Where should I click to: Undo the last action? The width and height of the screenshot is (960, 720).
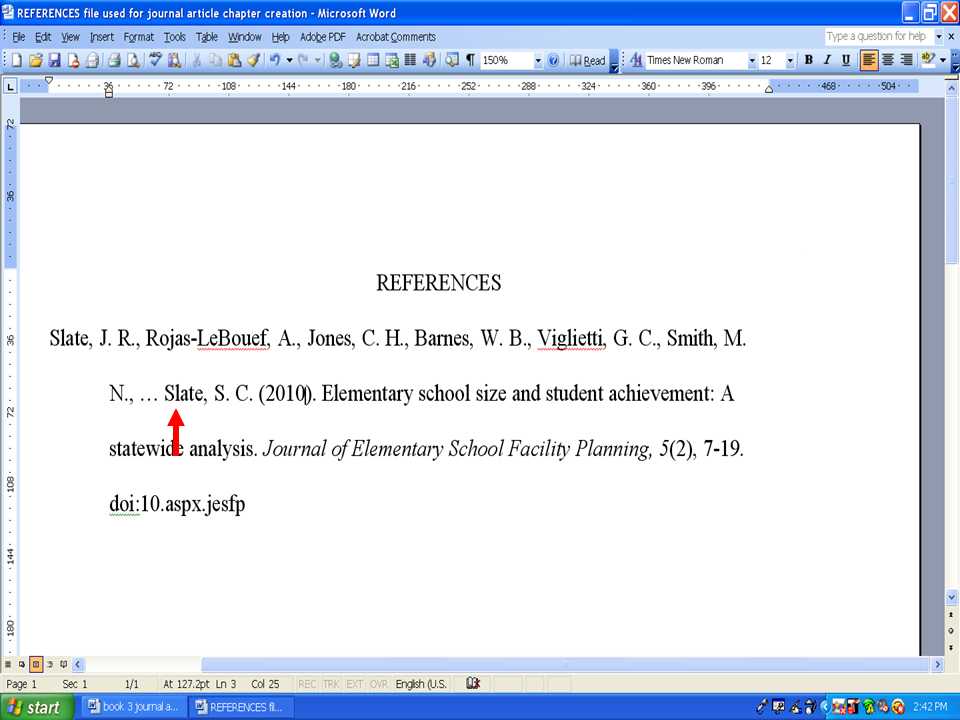coord(275,60)
